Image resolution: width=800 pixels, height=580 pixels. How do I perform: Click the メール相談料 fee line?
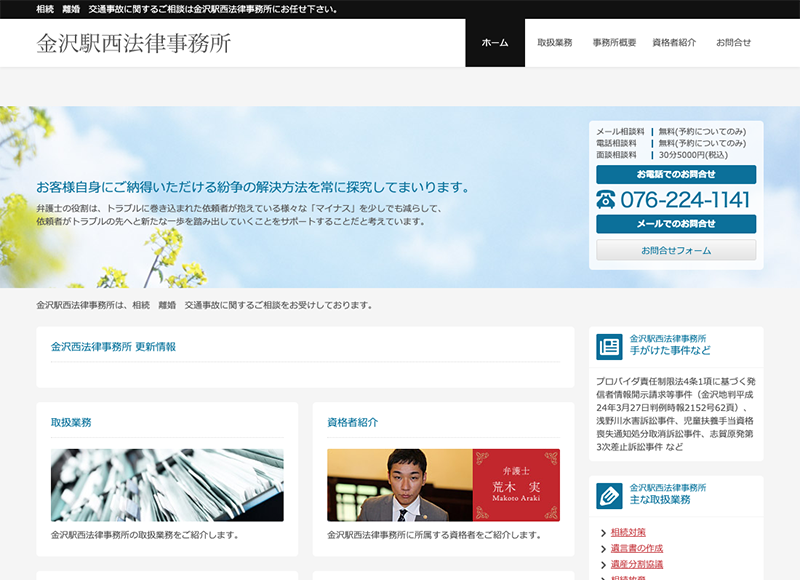click(671, 132)
